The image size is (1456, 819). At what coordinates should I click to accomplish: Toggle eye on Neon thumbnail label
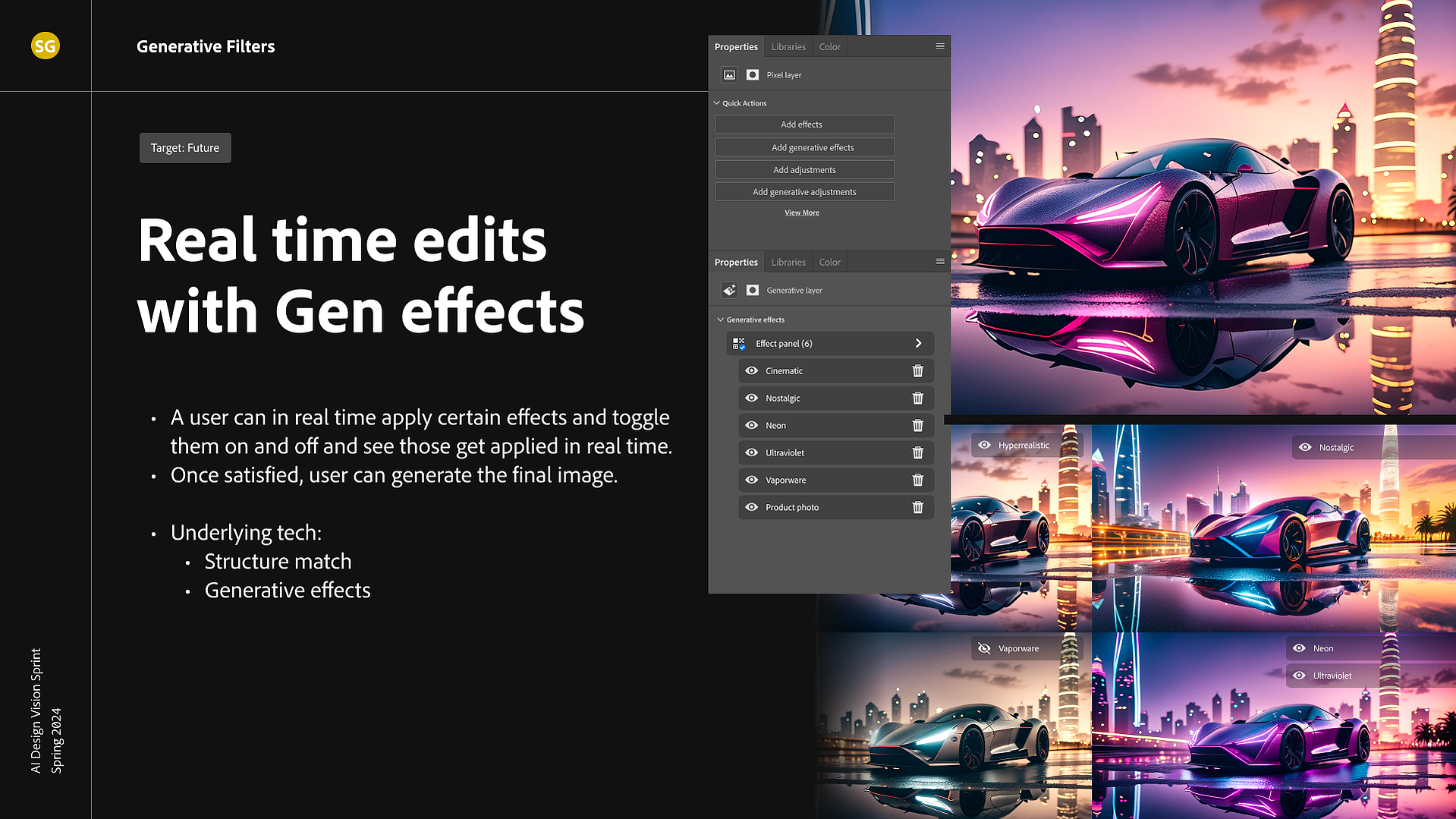click(1299, 649)
